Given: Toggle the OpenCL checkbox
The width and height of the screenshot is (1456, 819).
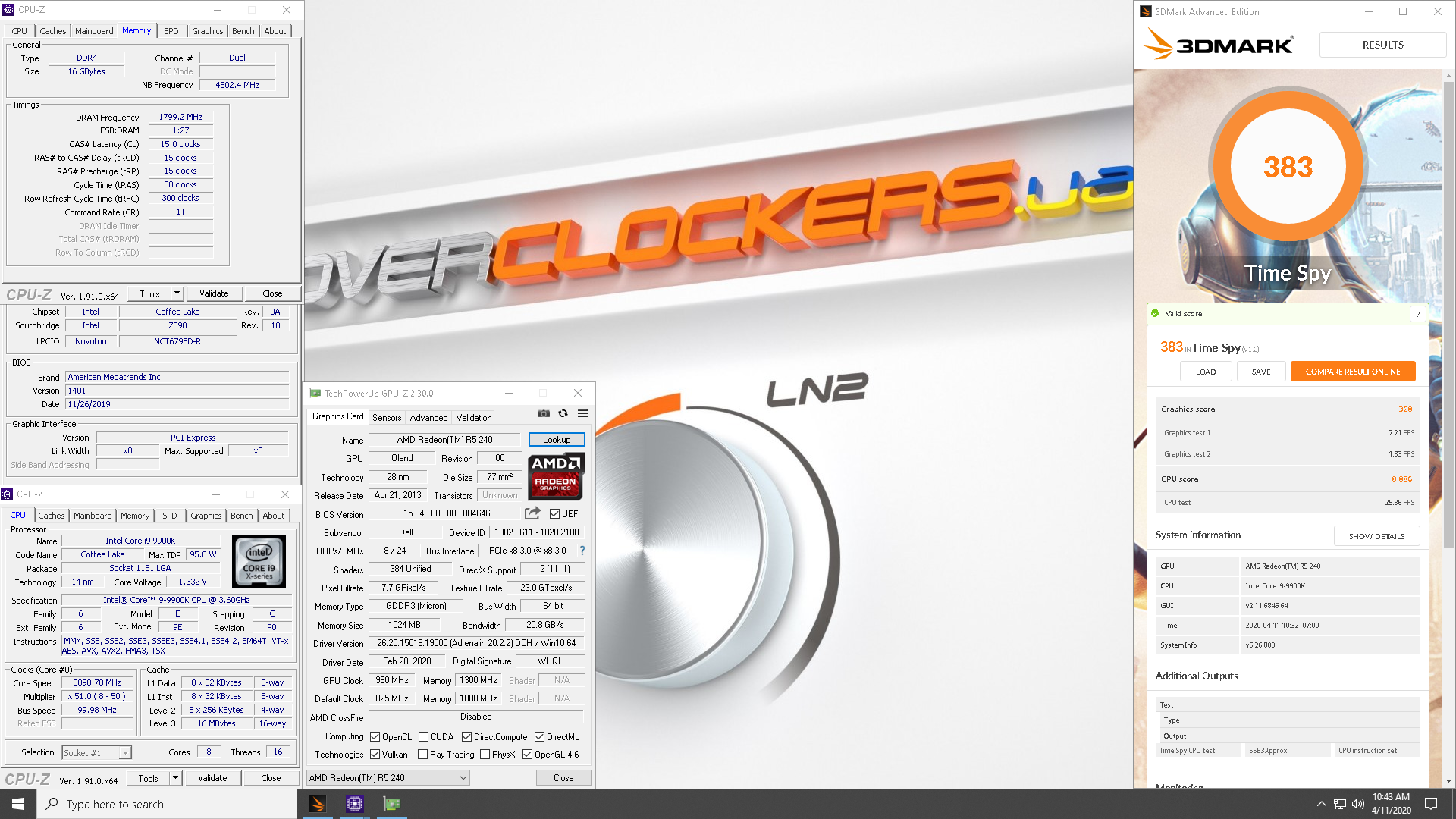Looking at the screenshot, I should tap(375, 737).
